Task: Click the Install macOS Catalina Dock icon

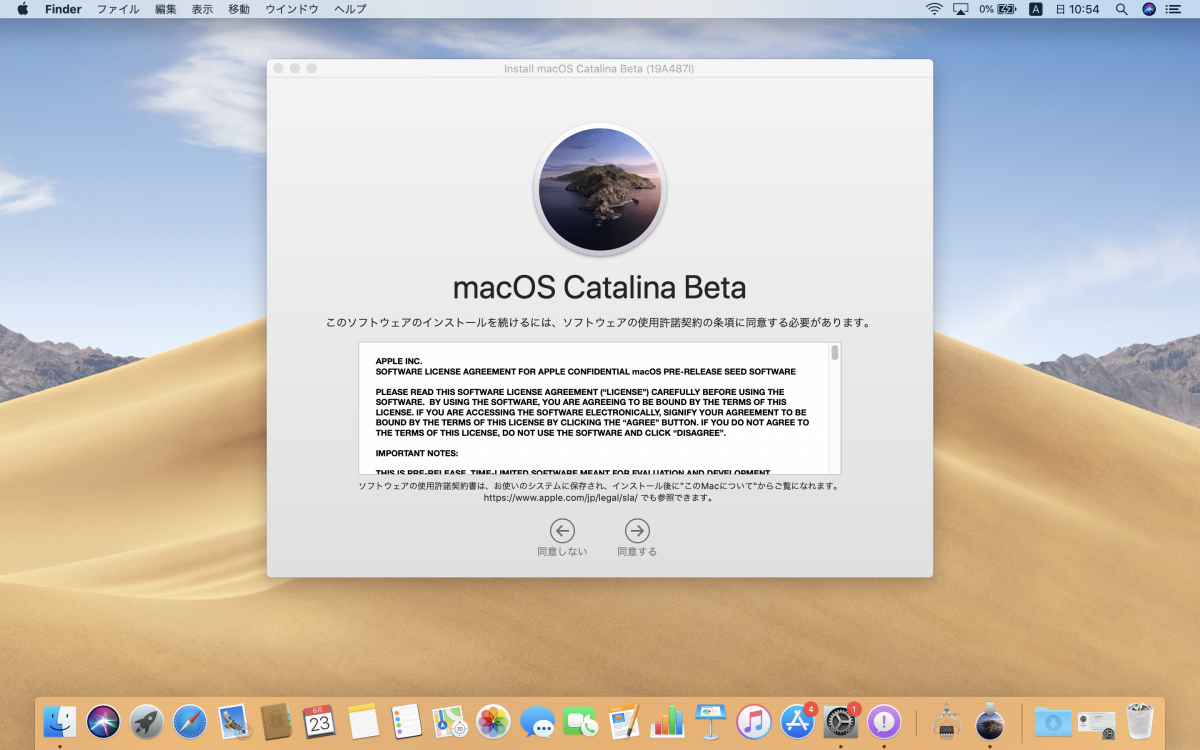Action: (x=989, y=721)
